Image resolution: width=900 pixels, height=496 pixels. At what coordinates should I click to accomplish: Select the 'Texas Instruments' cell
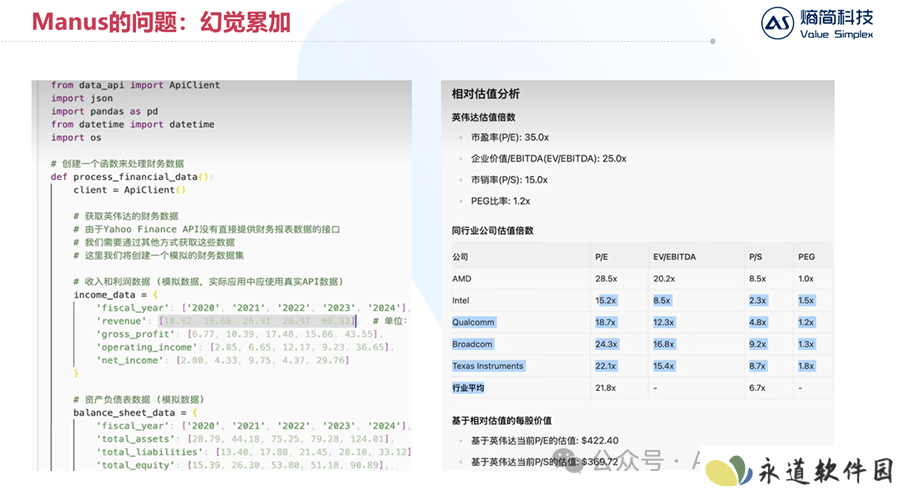[488, 366]
